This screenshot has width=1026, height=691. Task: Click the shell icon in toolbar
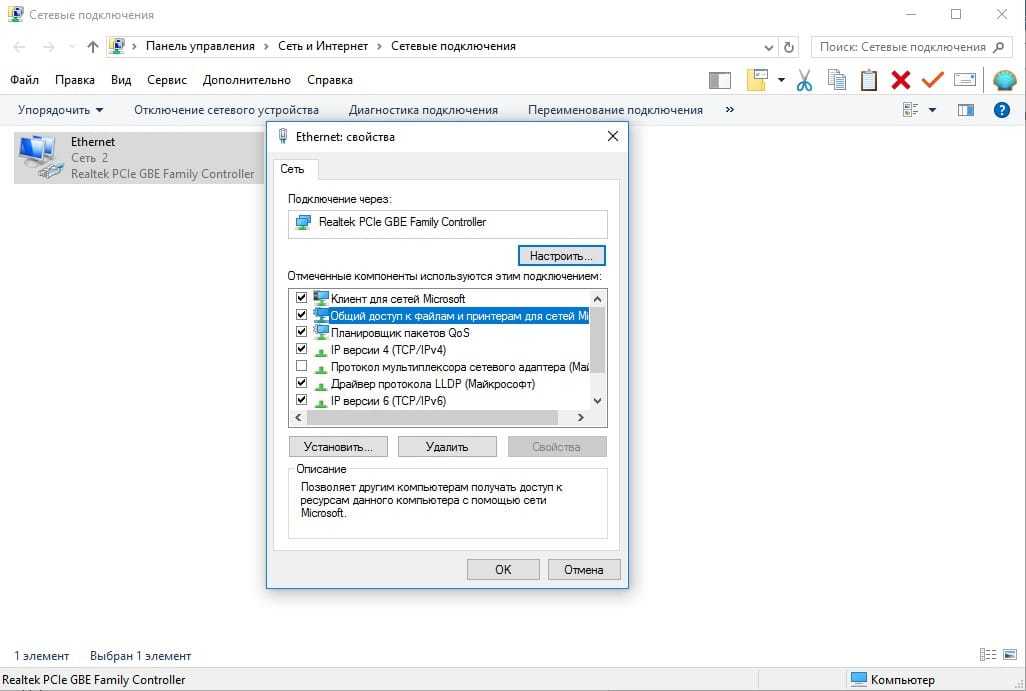tap(1003, 81)
